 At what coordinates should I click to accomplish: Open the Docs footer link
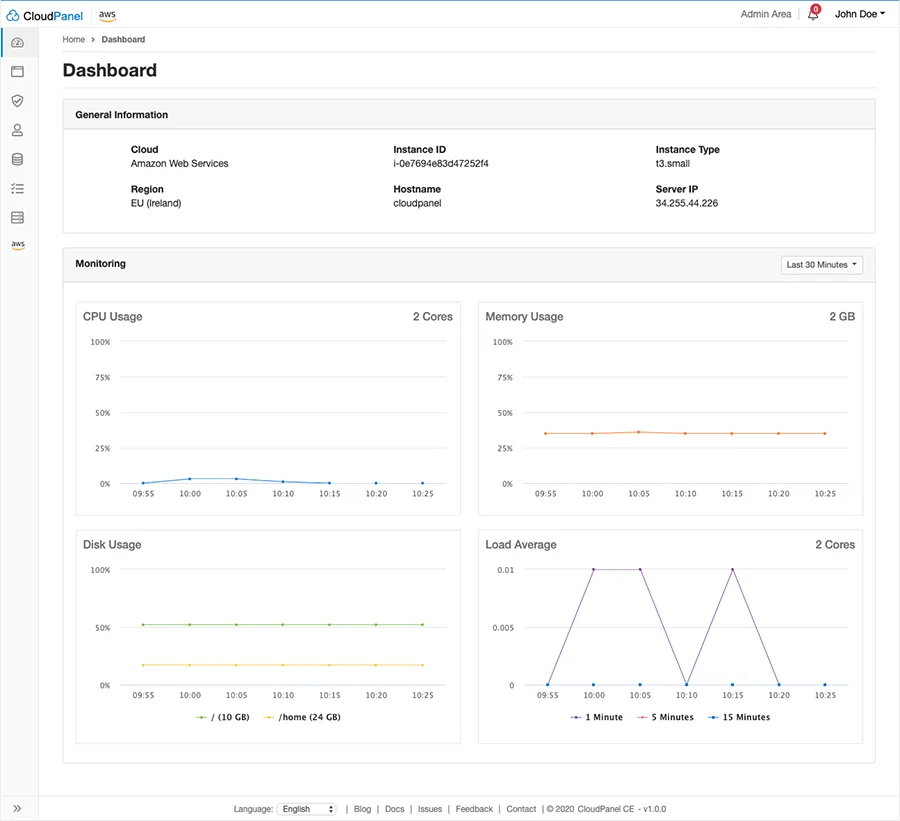394,809
